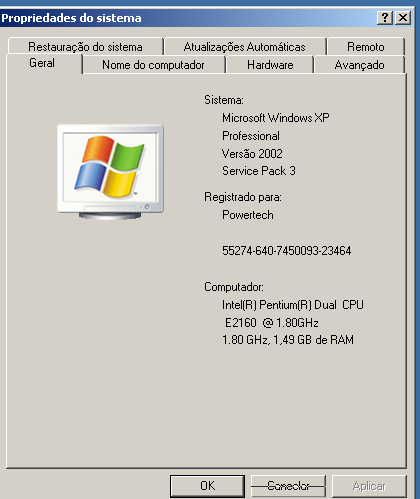Click the Windows XP monitor logo image
Screen dimensions: 420x499
[x=110, y=172]
